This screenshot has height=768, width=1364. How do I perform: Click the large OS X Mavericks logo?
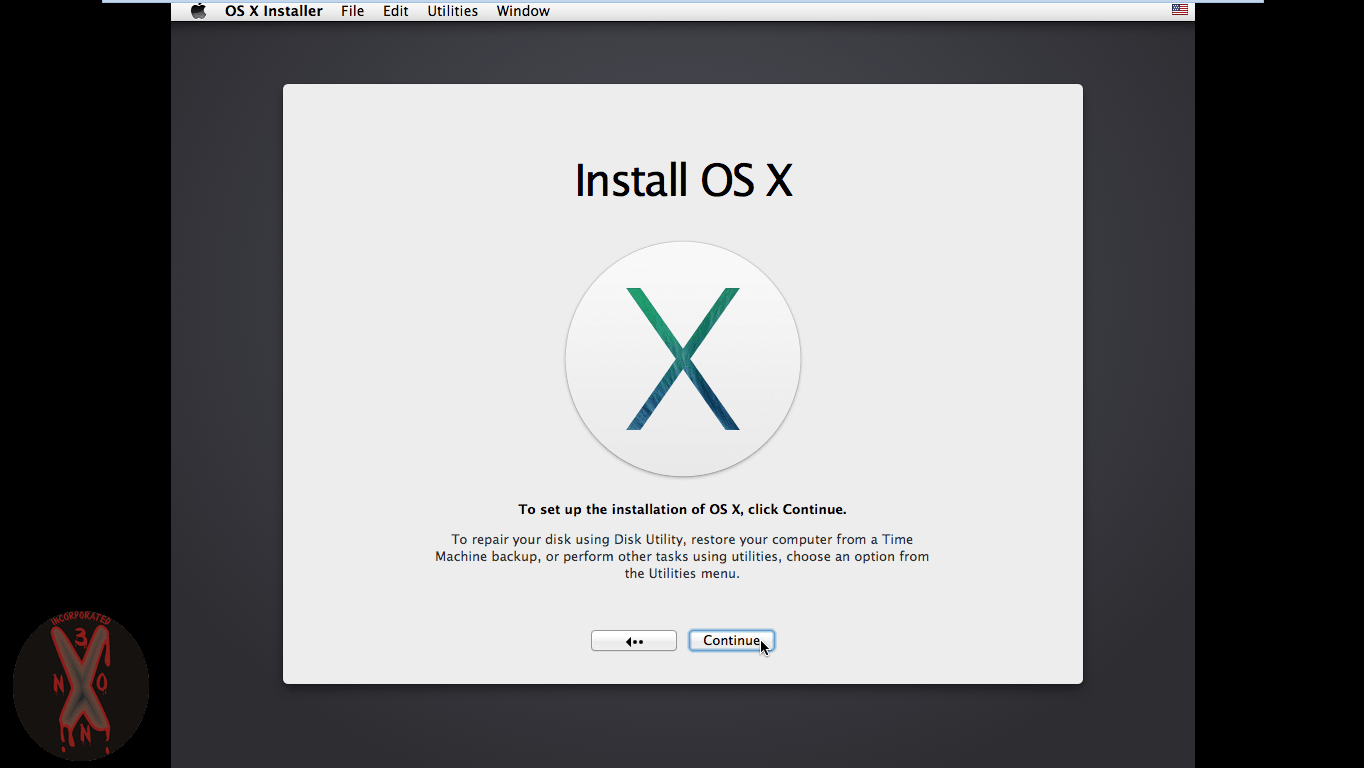pos(683,359)
